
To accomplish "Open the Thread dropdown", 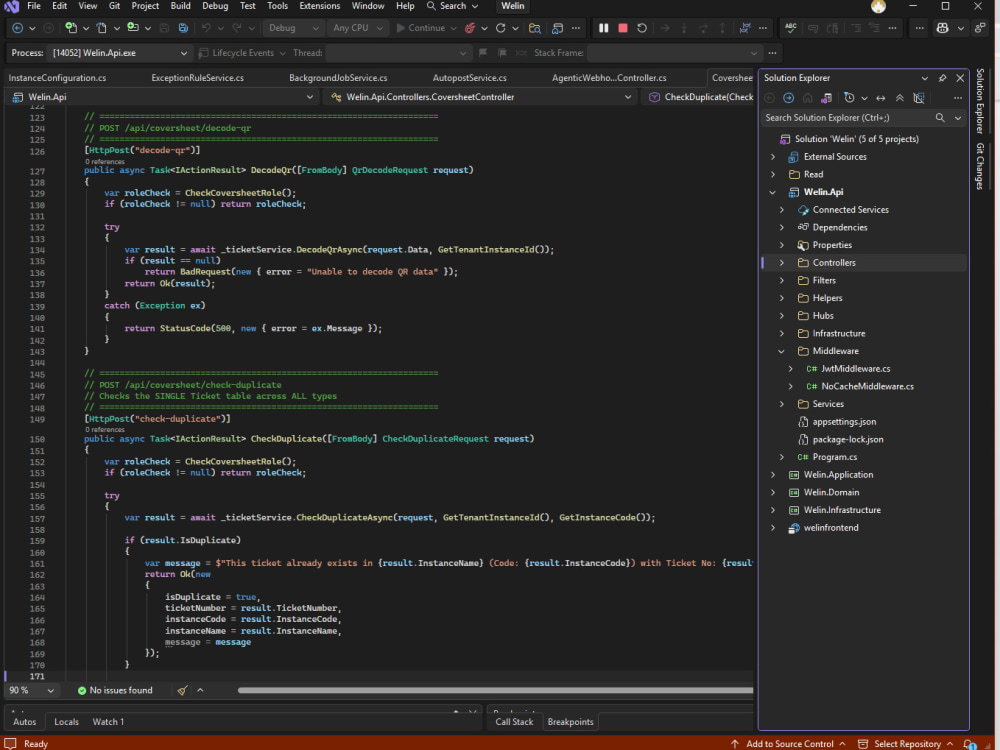I will coord(398,53).
